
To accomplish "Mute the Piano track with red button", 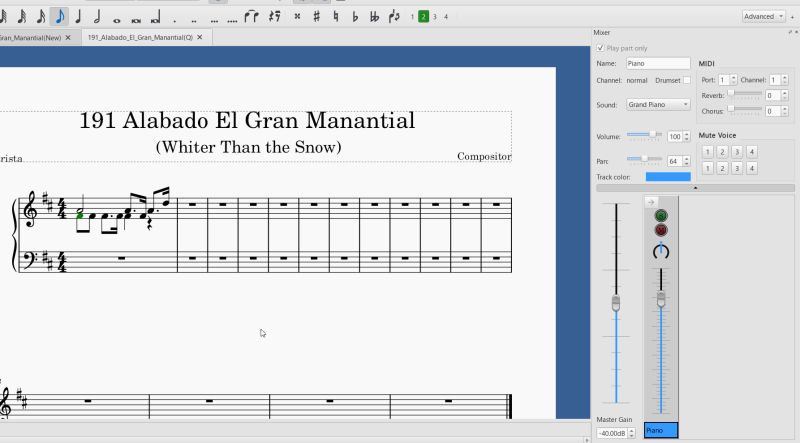I will (x=661, y=230).
